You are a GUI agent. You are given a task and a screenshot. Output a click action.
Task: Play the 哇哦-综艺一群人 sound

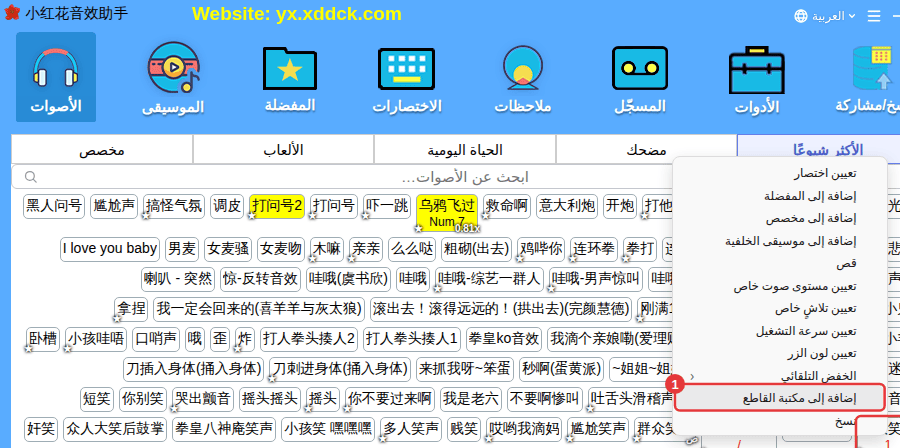tap(488, 279)
